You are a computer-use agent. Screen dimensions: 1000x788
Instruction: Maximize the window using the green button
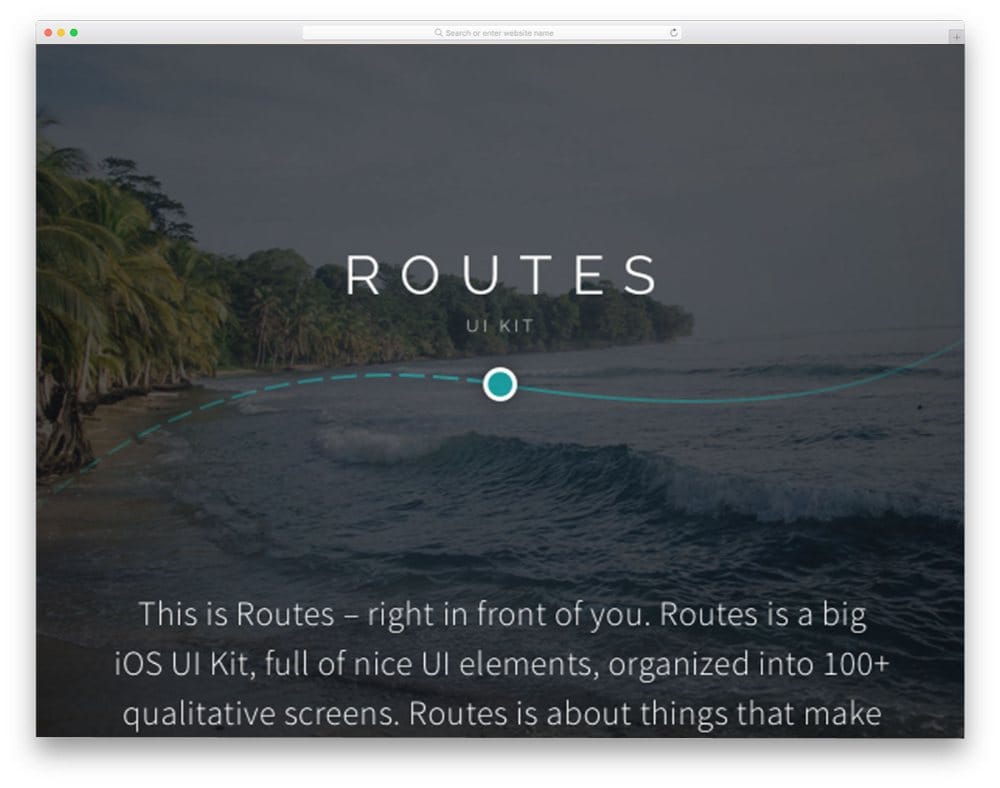(74, 33)
